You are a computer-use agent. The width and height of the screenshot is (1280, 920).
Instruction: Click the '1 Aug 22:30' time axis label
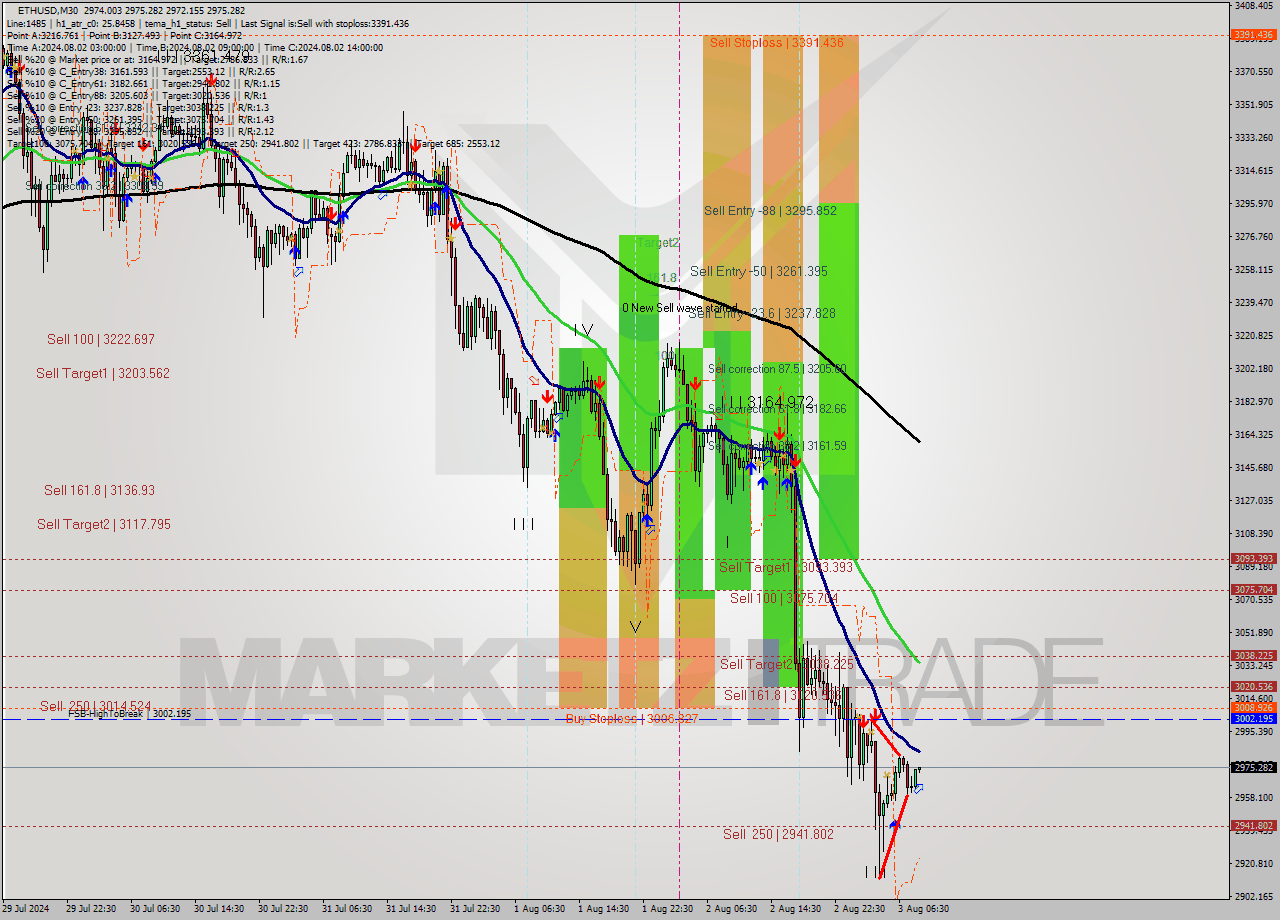(666, 909)
